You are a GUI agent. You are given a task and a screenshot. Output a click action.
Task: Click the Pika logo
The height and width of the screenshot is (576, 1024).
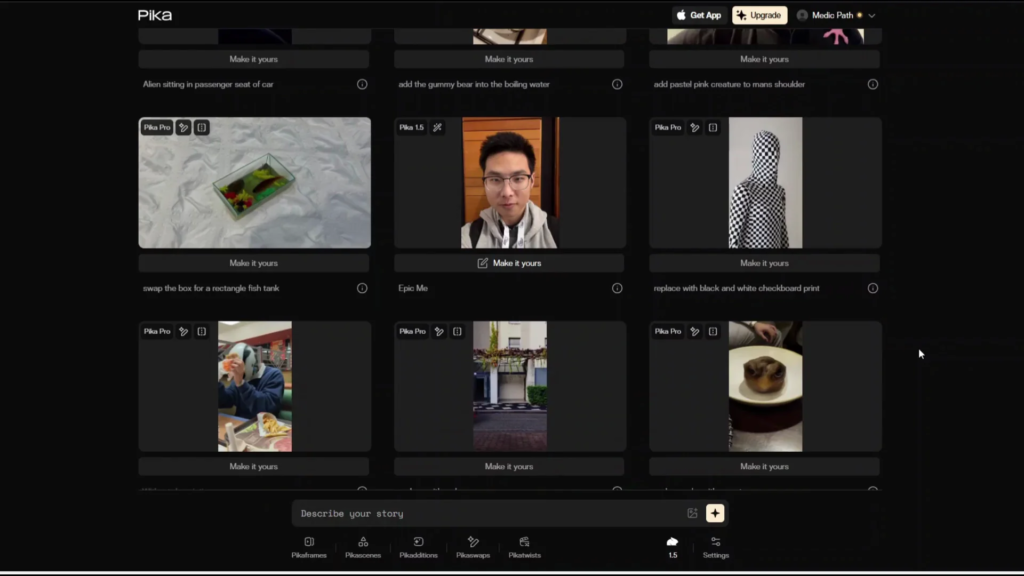(155, 15)
